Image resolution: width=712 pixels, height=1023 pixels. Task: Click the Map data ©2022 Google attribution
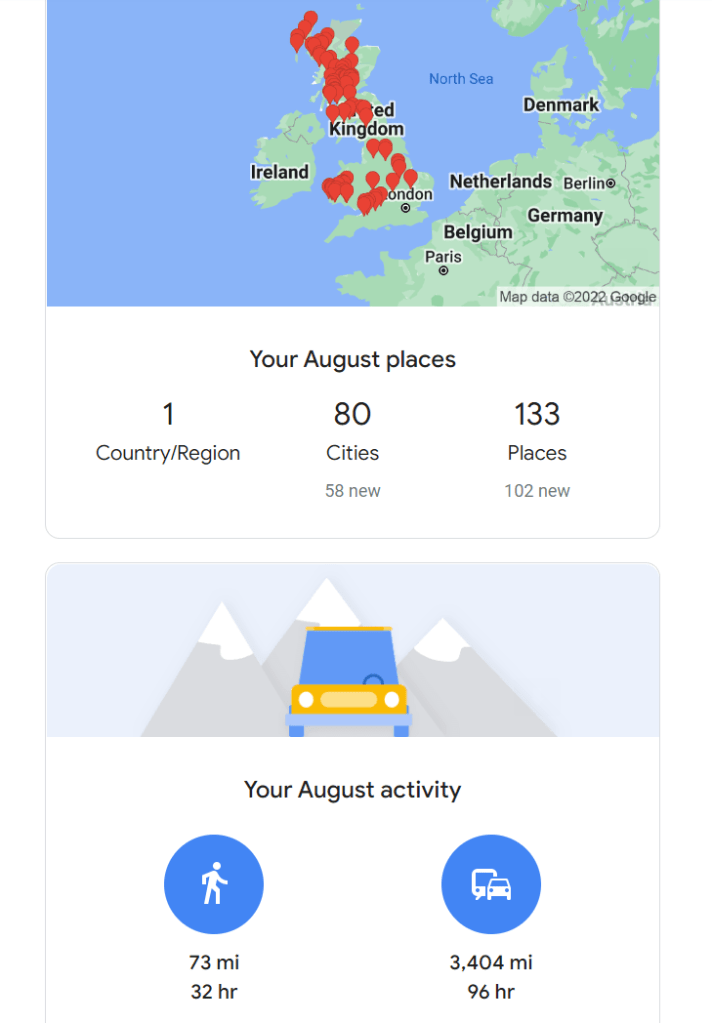[577, 297]
